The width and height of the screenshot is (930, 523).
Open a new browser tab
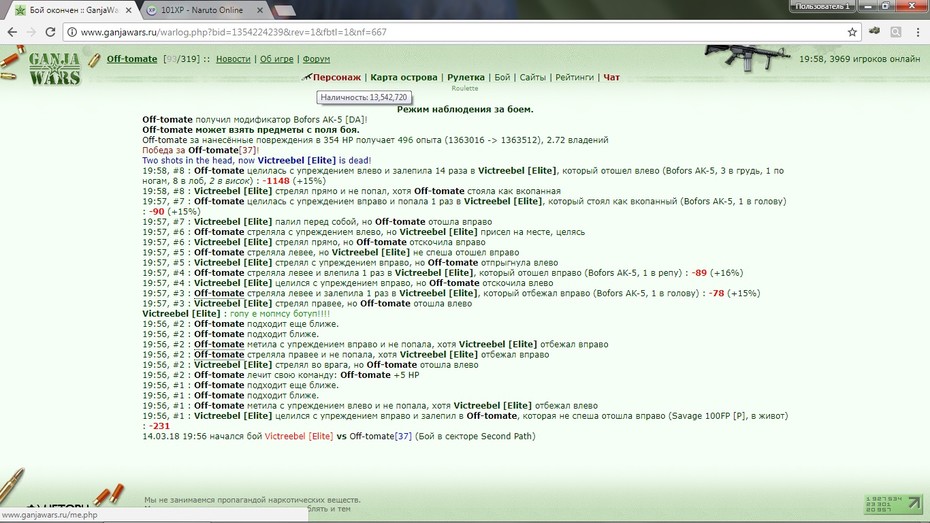[x=285, y=10]
